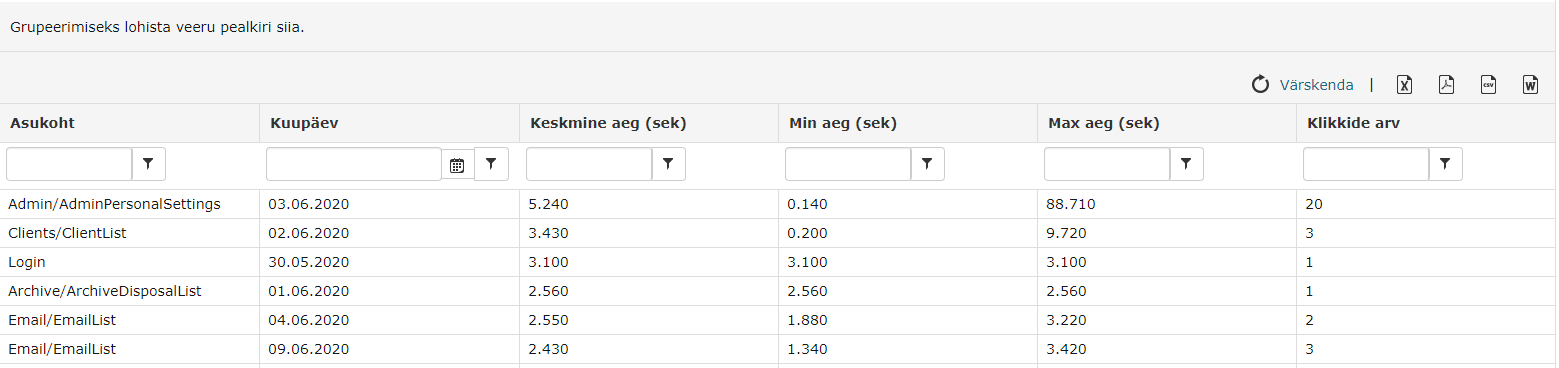Image resolution: width=1559 pixels, height=368 pixels.
Task: Open the Keskmine aeg filter menu
Action: [669, 164]
